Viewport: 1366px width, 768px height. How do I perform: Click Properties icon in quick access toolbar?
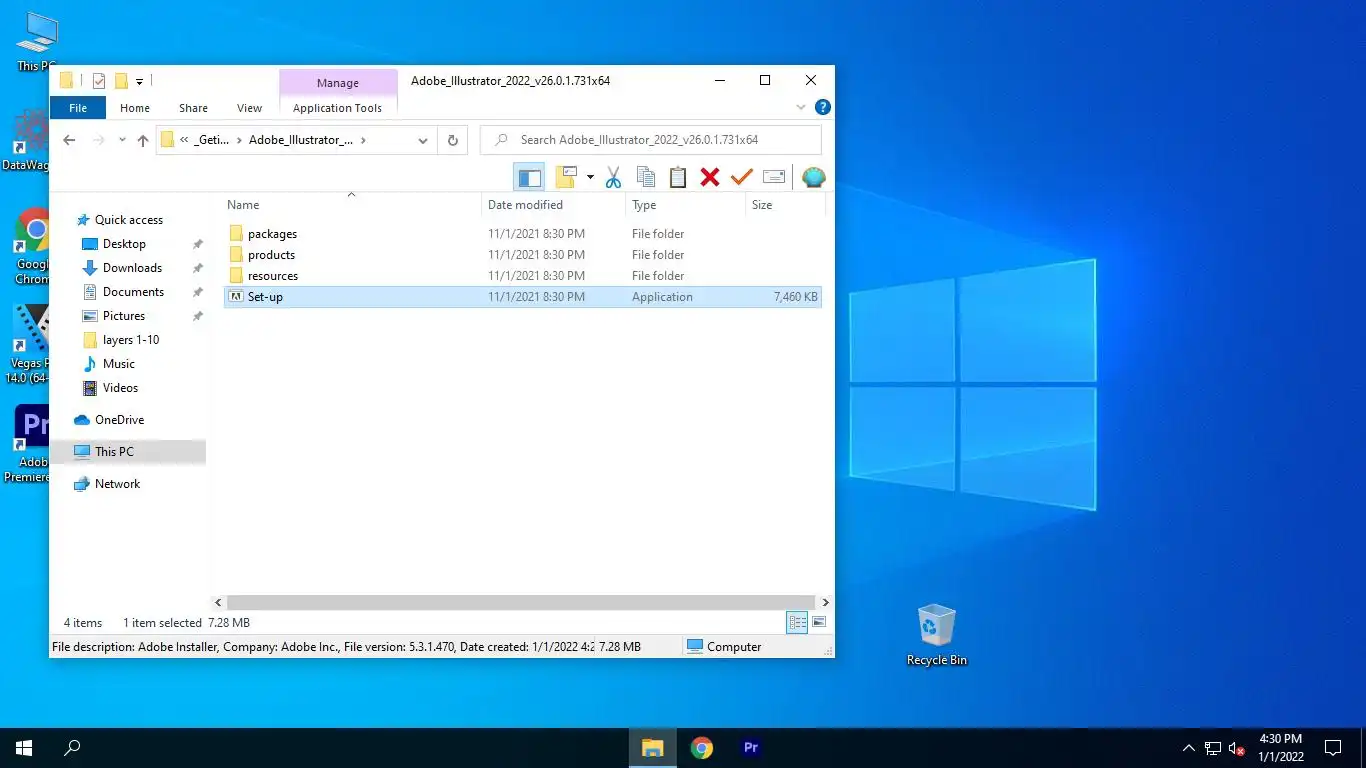(98, 81)
